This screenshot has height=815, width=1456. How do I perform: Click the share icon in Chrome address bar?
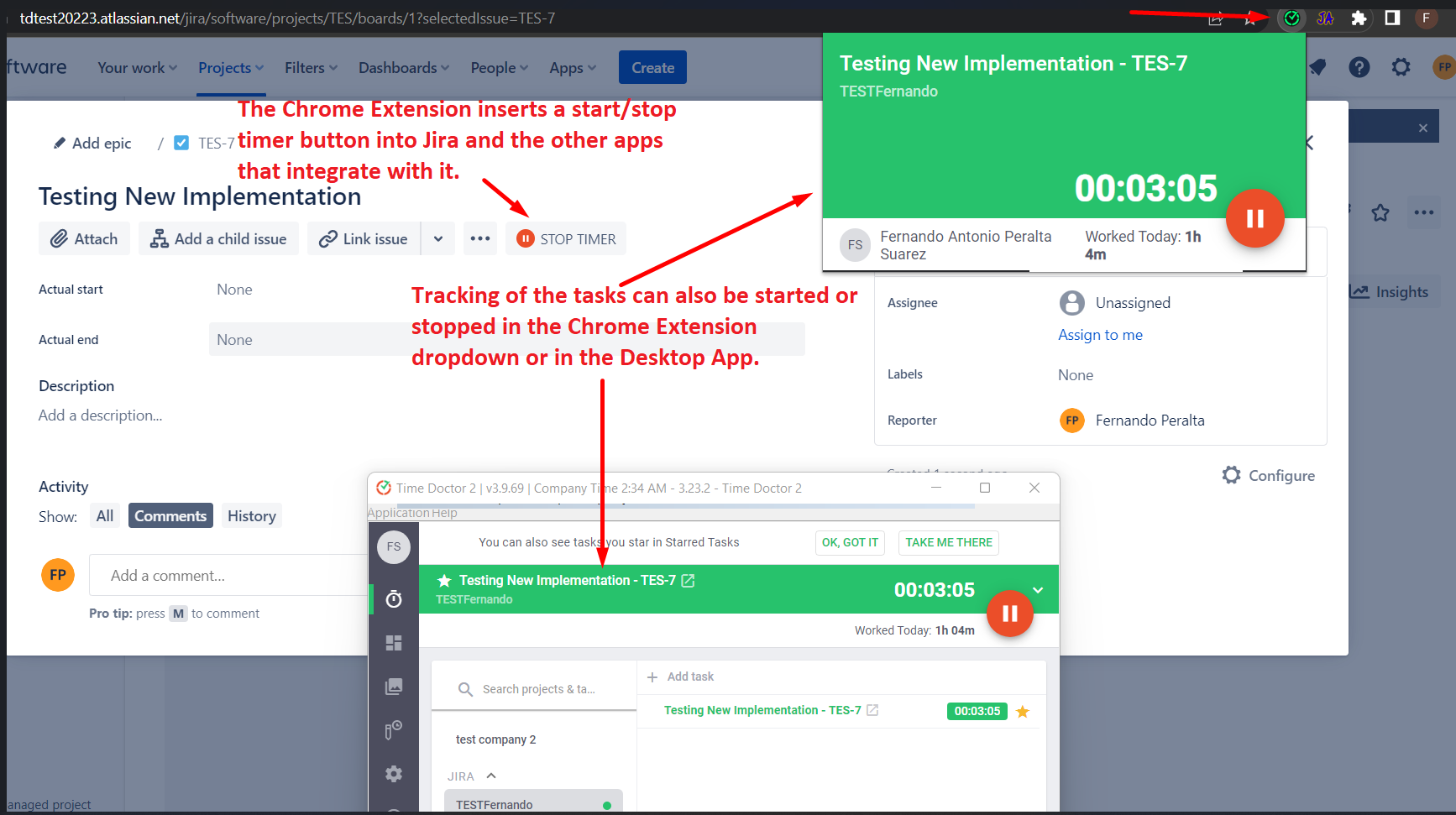click(1215, 18)
